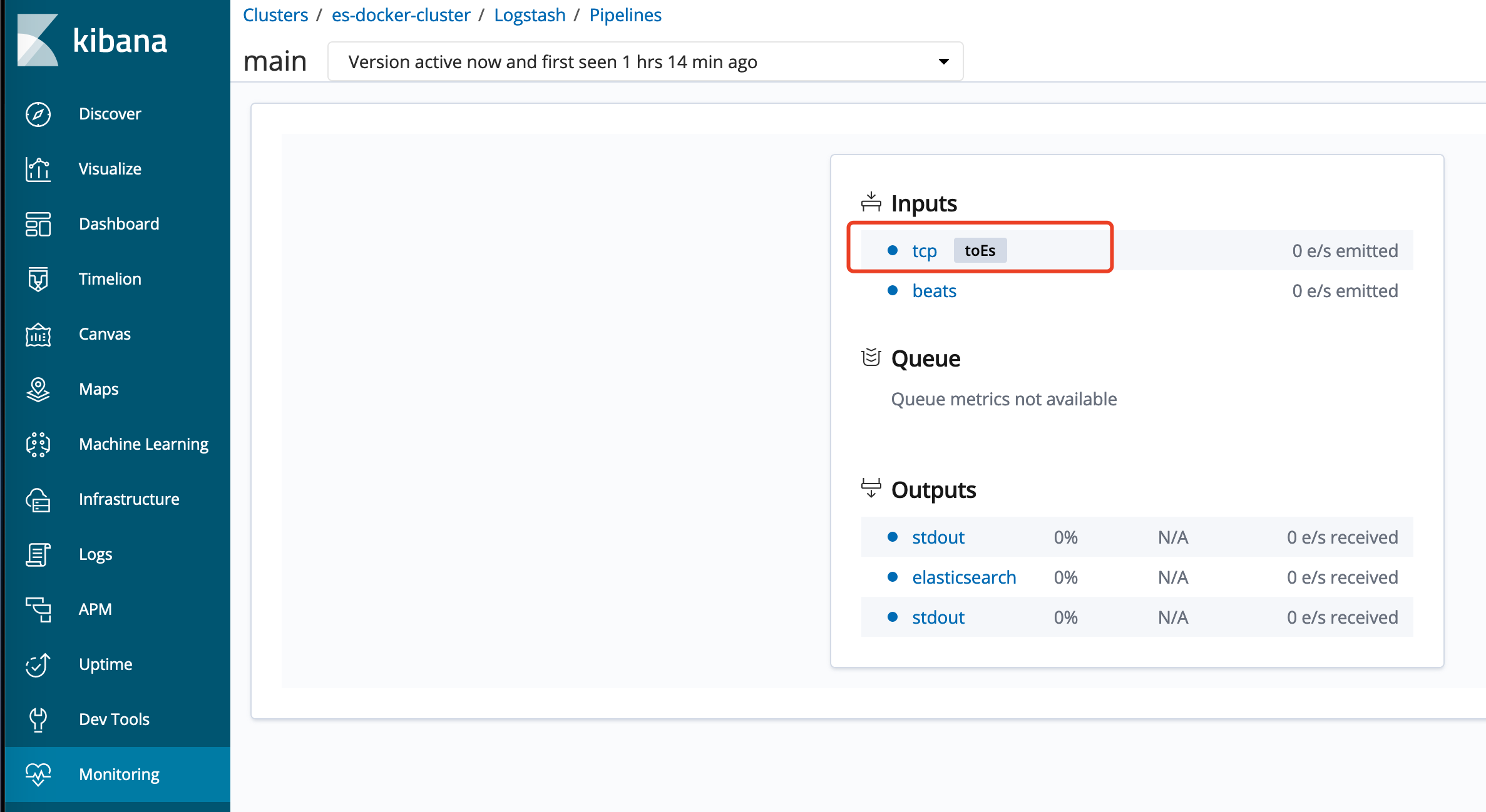Click the version dropdown caret arrow
This screenshot has height=812, width=1486.
click(943, 61)
